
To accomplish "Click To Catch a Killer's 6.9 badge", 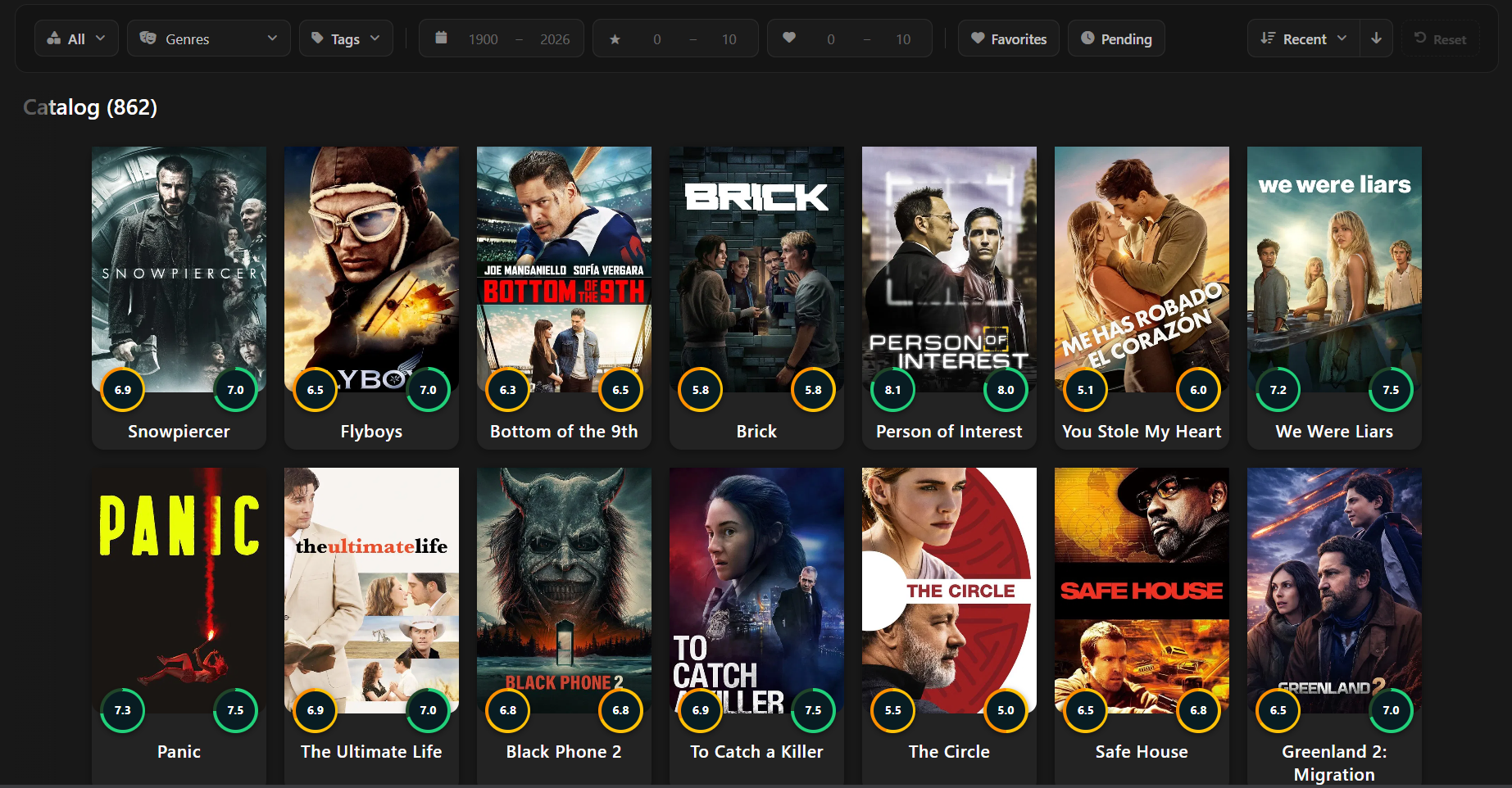I will [701, 710].
